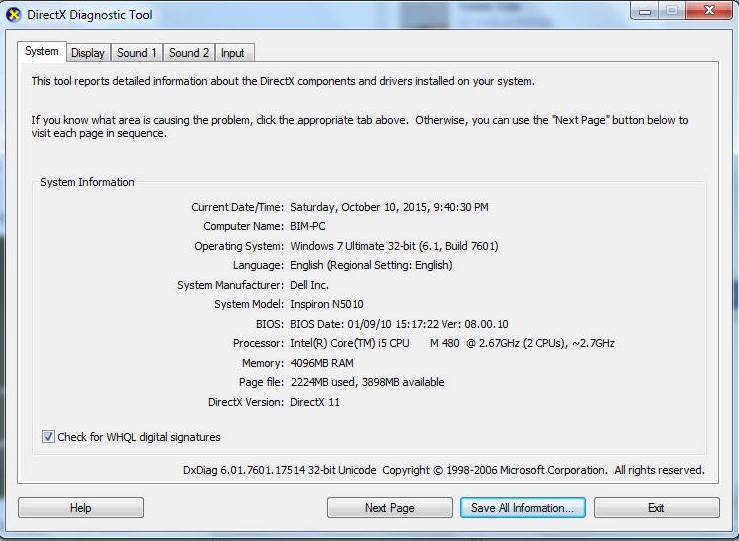Click Save All Information button
The width and height of the screenshot is (739, 541).
point(523,508)
